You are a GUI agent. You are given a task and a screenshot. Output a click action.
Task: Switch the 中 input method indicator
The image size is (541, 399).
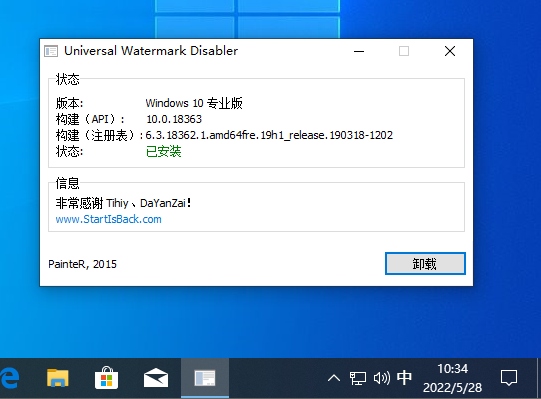coord(404,378)
